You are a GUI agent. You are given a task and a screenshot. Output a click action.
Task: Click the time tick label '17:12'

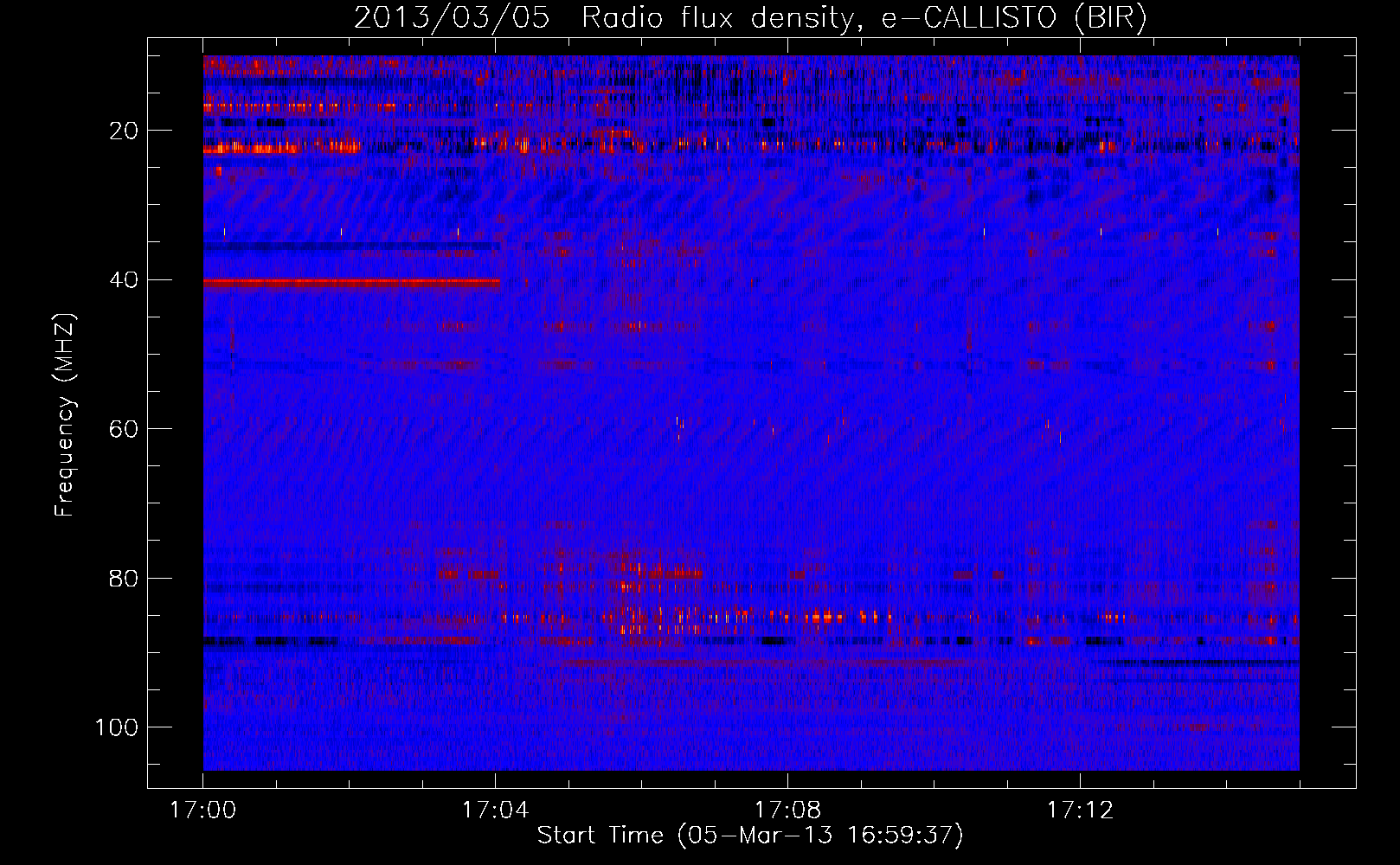1081,811
